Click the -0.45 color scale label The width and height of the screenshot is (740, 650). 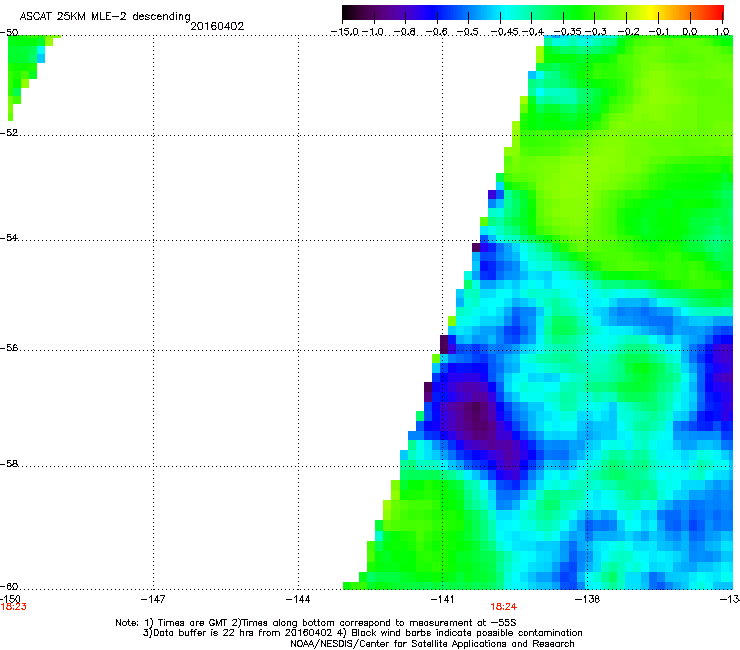(x=505, y=32)
